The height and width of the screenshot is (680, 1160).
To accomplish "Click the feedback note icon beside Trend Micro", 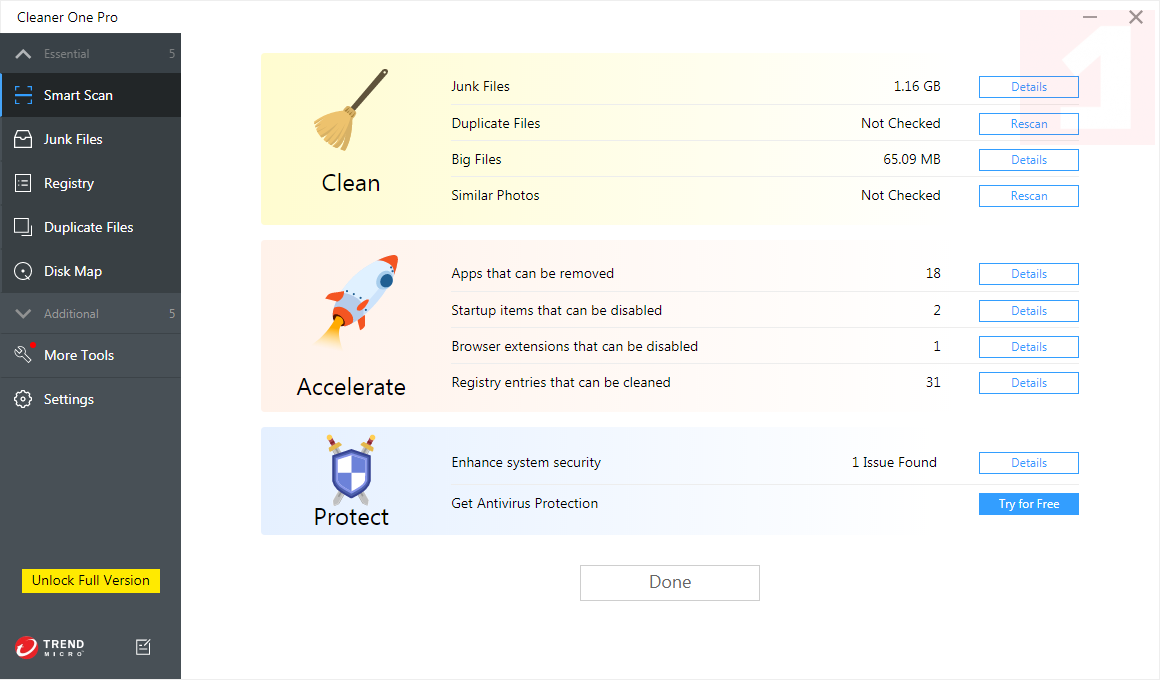I will click(x=144, y=647).
